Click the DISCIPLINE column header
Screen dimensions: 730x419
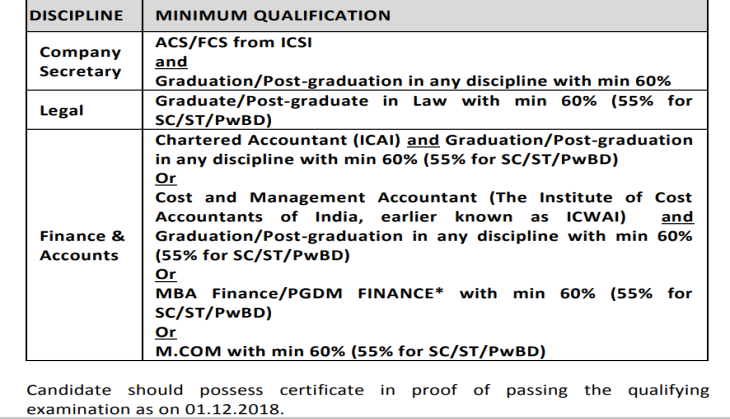76,15
